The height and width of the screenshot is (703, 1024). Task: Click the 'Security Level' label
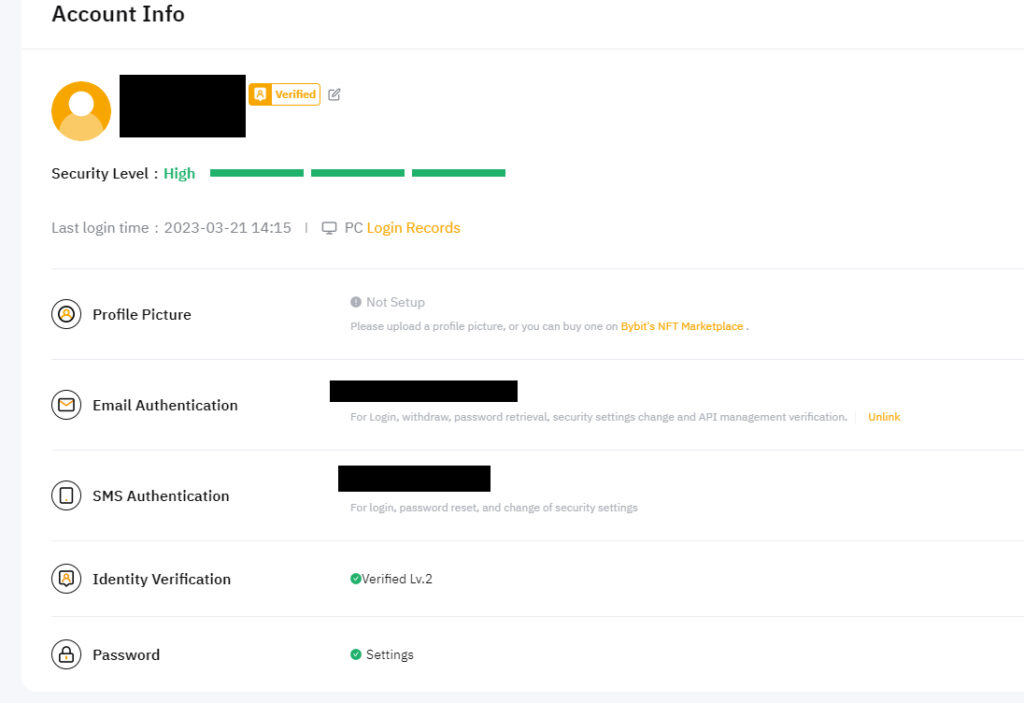pos(100,174)
